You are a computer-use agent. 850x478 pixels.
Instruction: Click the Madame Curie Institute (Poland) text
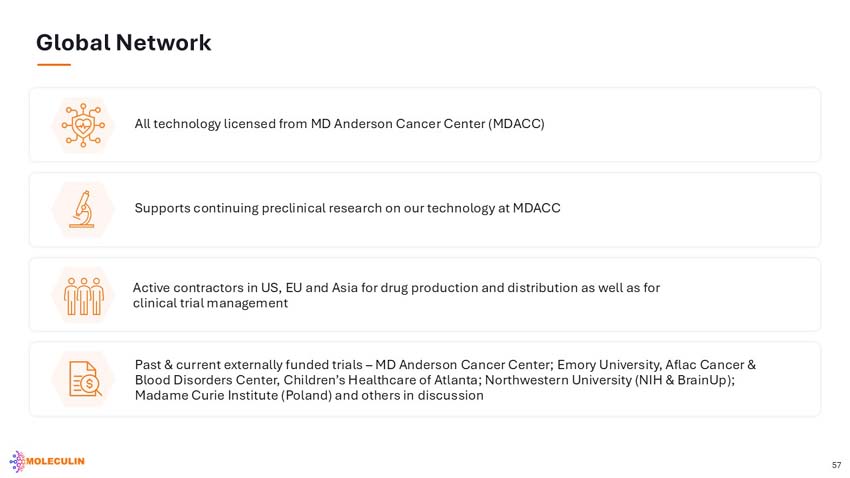coord(233,395)
